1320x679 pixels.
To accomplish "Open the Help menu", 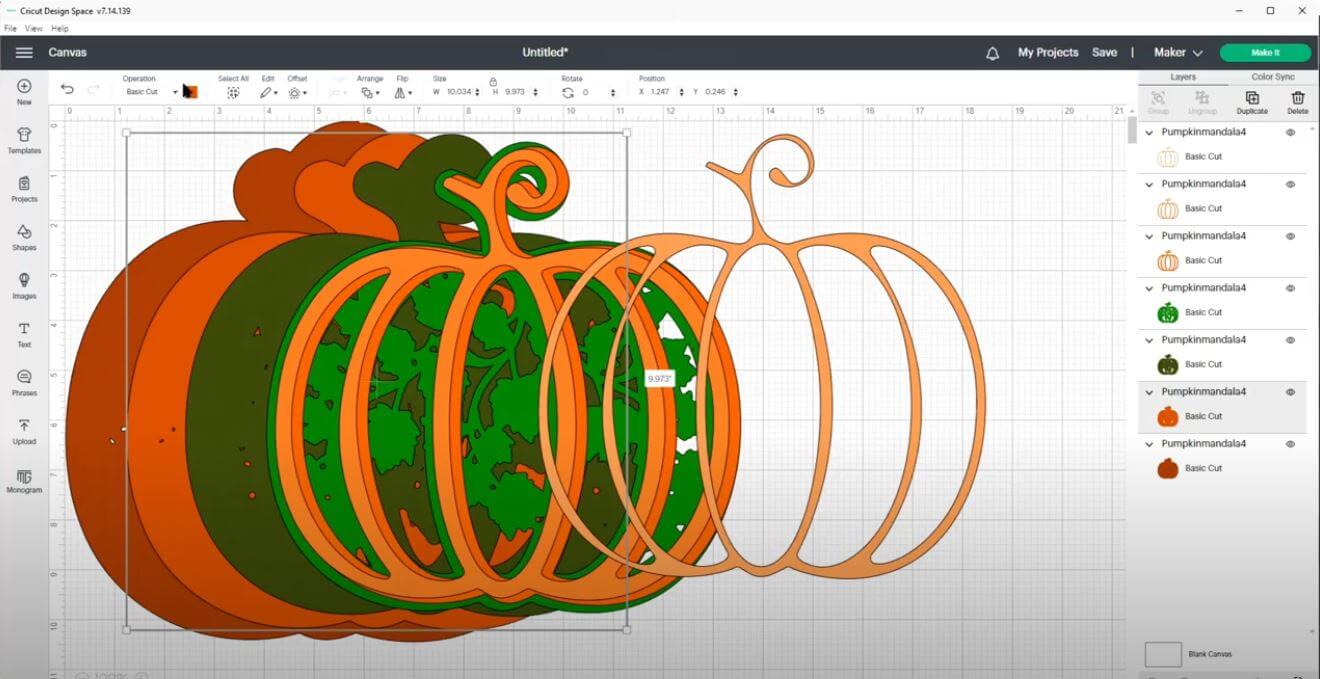I will tap(59, 28).
